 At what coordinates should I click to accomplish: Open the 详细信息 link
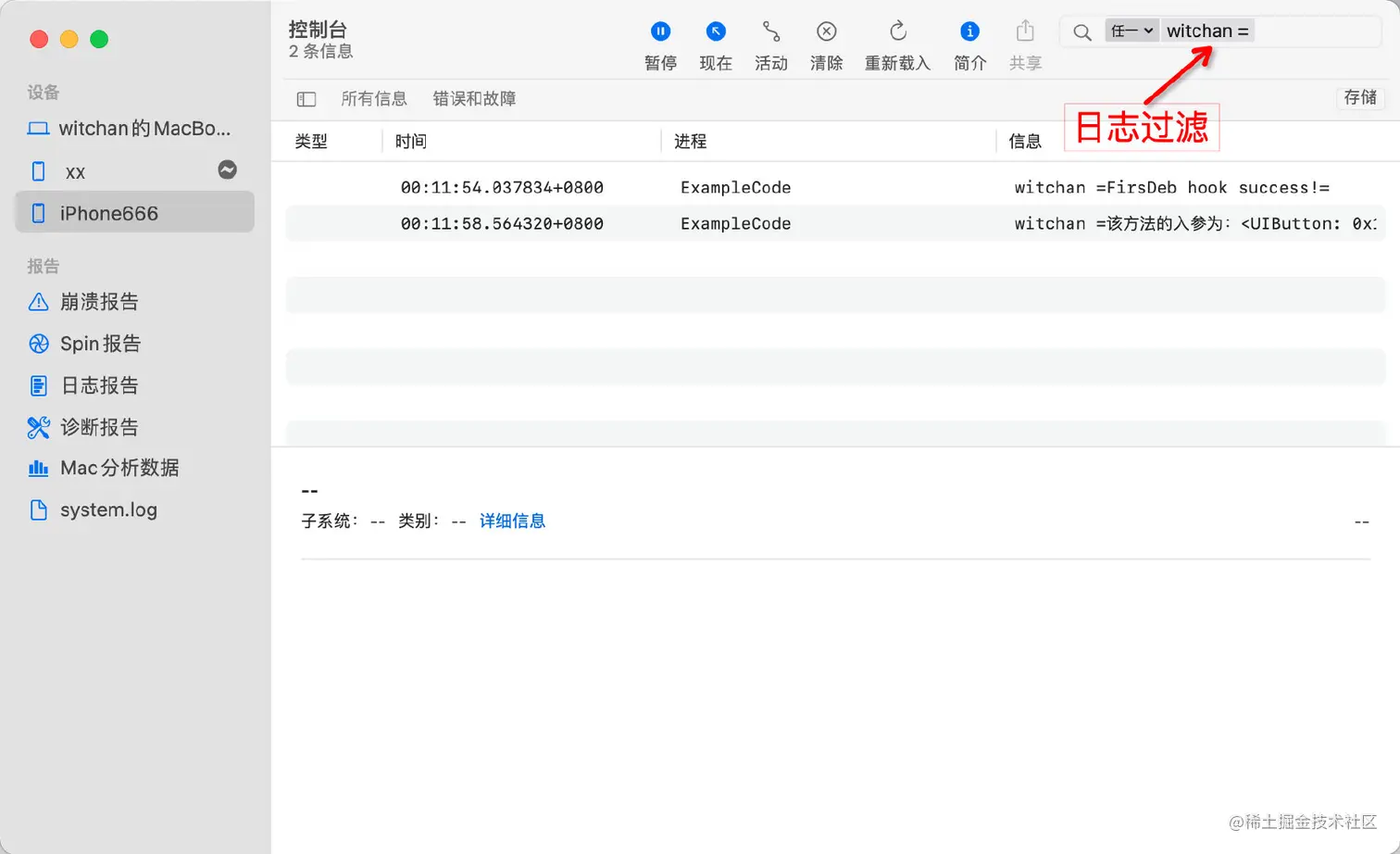click(x=512, y=521)
